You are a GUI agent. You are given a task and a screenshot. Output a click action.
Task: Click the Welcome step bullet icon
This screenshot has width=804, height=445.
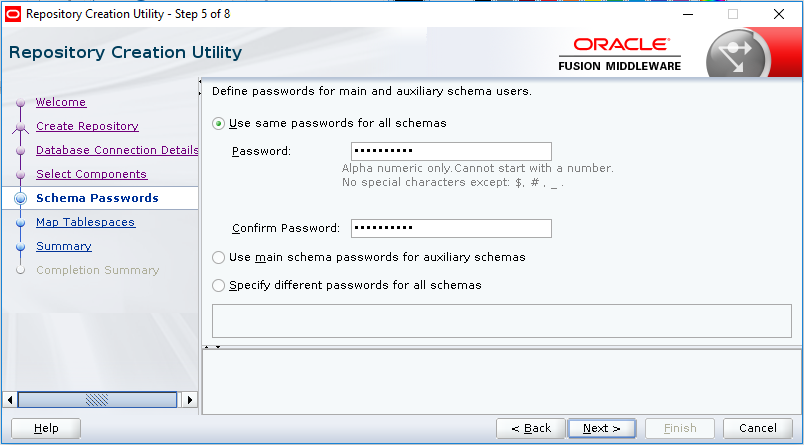pos(20,103)
